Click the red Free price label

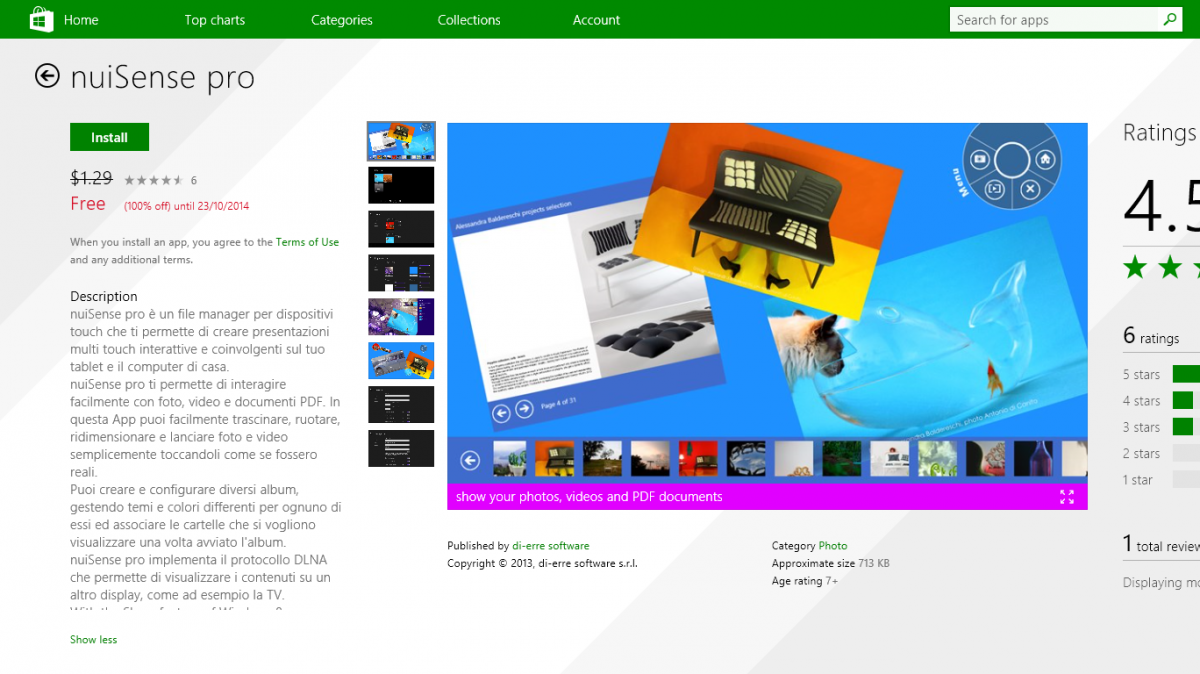click(88, 204)
